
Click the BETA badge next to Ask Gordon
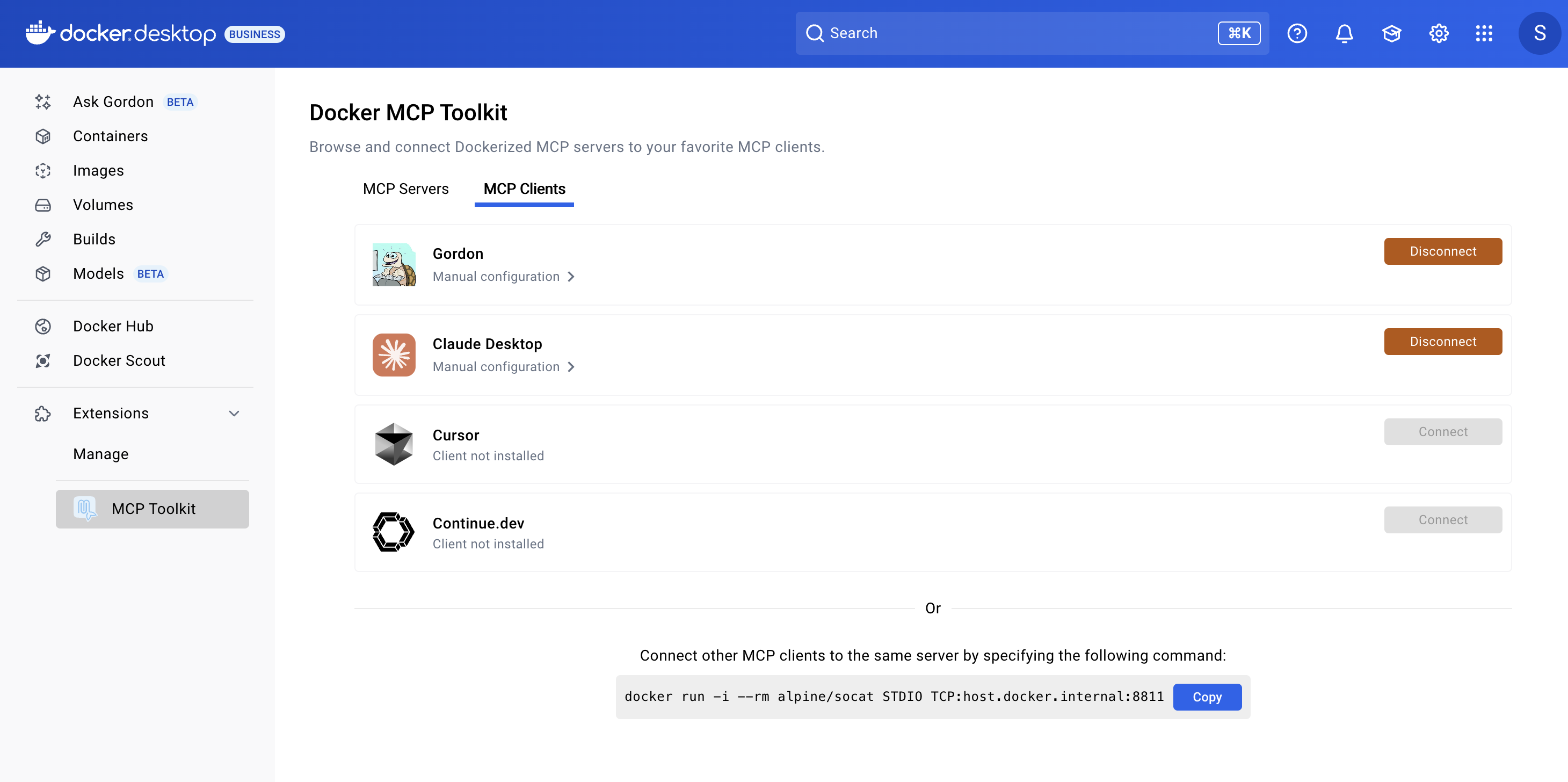pos(180,102)
